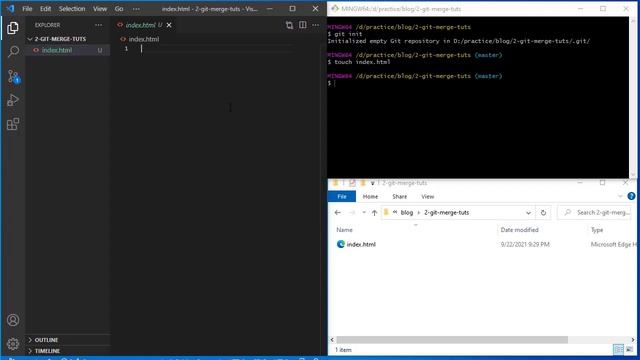Open the Selection menu in VS Code
This screenshot has height=360, width=640.
click(72, 9)
